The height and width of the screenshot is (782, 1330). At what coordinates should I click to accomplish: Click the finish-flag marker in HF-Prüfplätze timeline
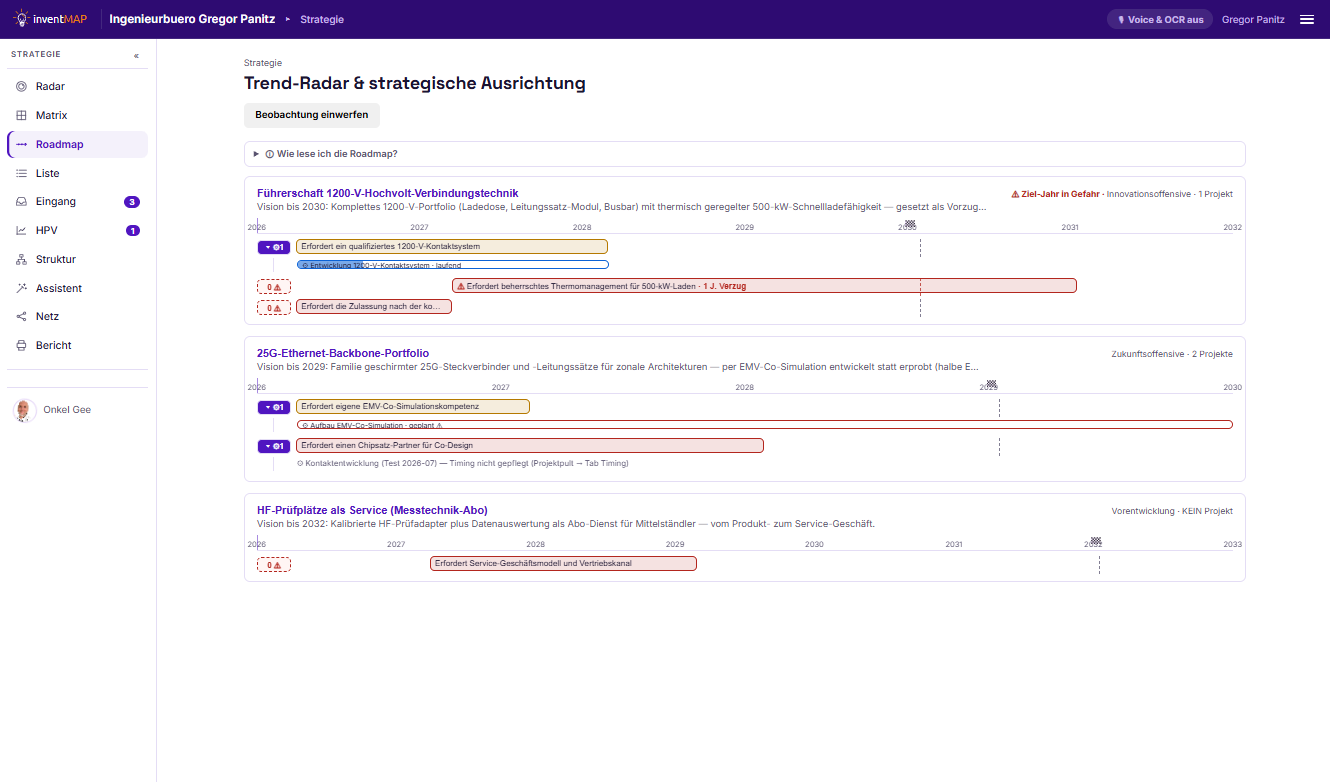(x=1096, y=541)
